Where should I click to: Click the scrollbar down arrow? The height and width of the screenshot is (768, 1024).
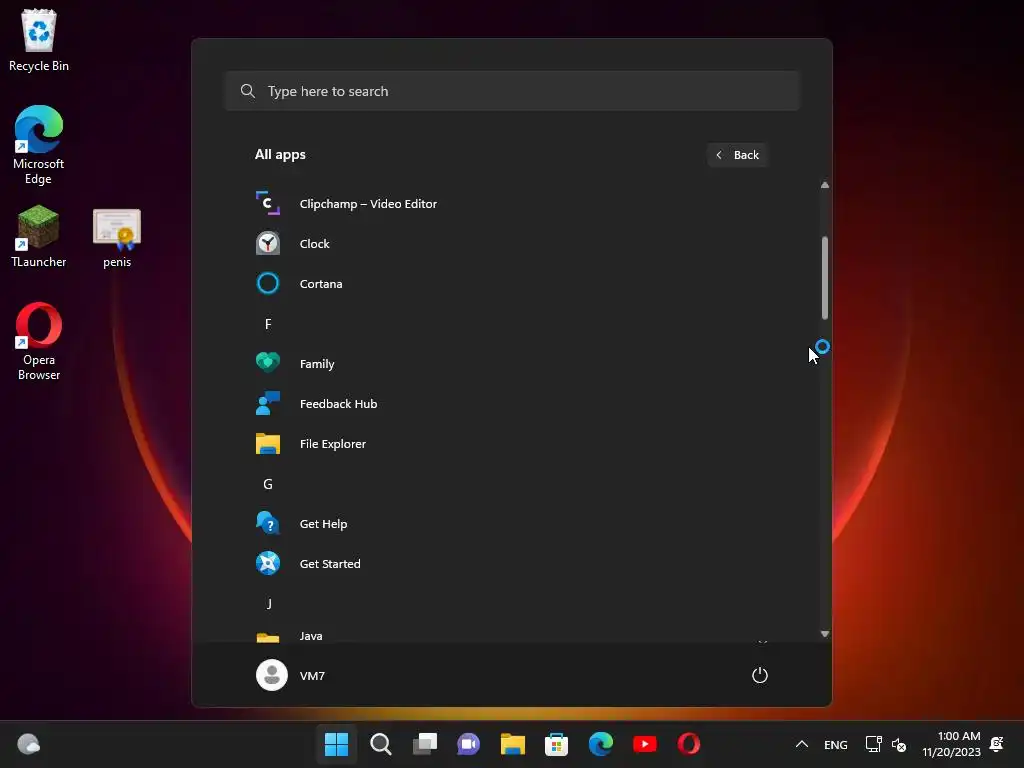825,633
